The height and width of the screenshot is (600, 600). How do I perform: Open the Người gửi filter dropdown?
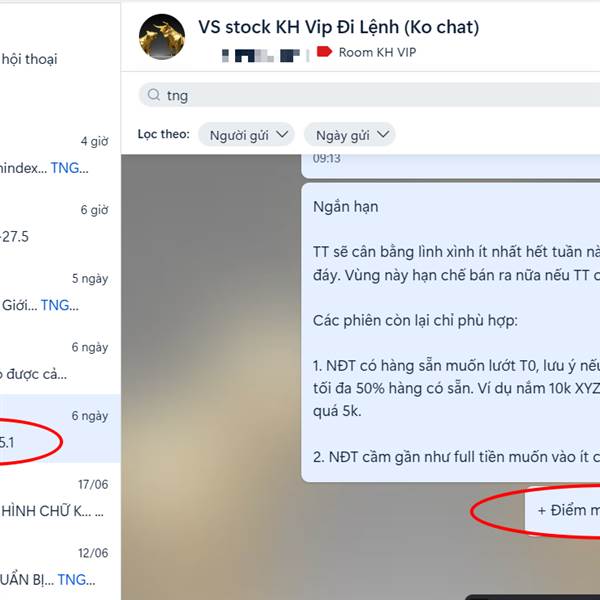246,135
